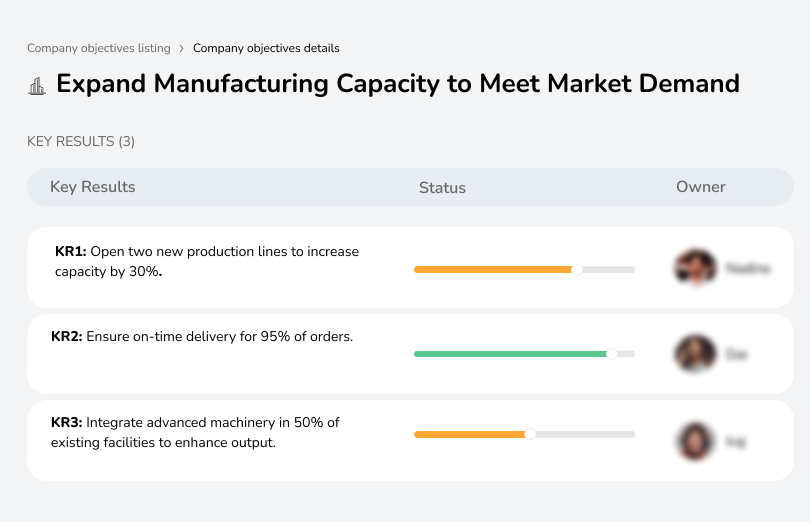Open the Company objectives listing breadcrumb
This screenshot has height=522, width=810.
(x=99, y=48)
